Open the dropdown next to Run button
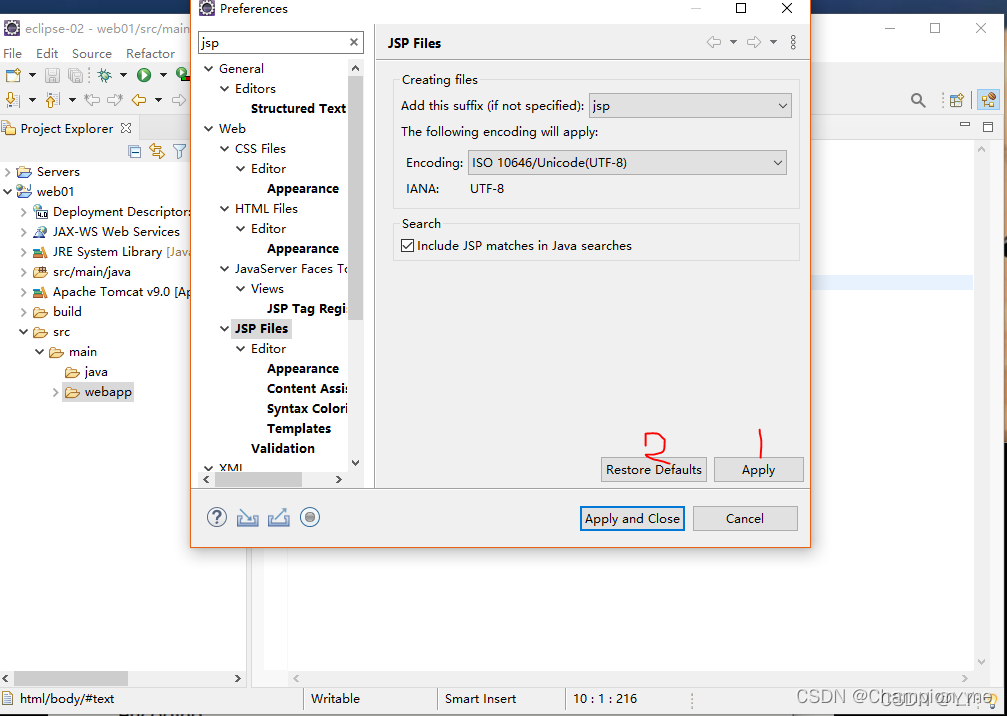 pos(163,75)
